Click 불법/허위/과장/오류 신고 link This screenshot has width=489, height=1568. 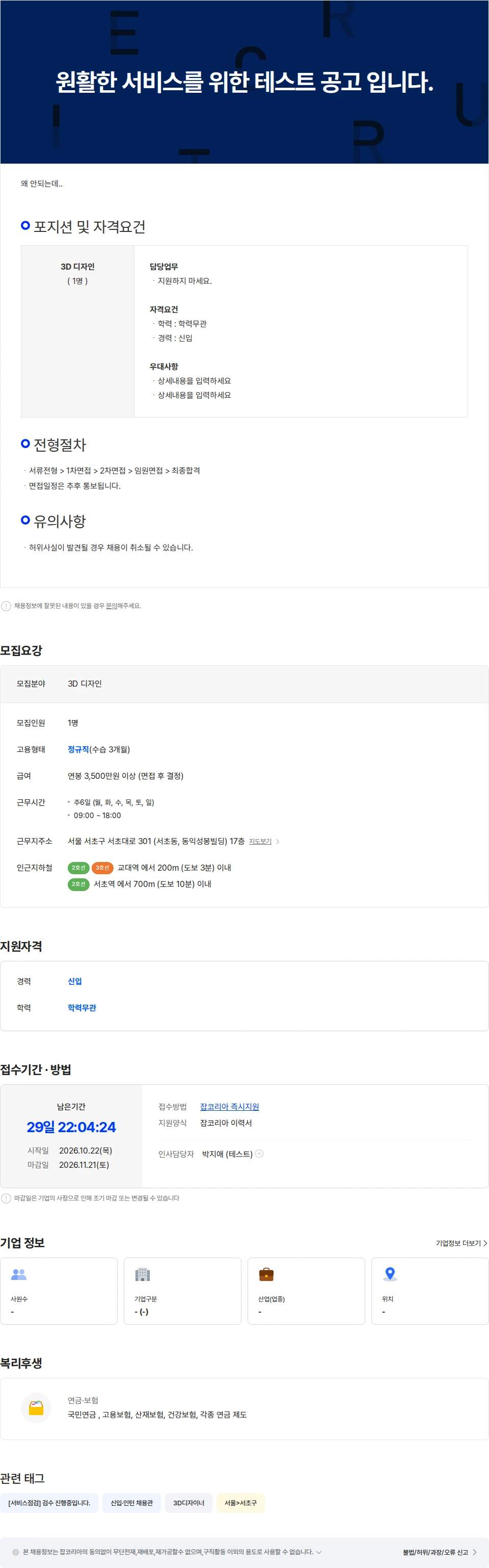(439, 1552)
